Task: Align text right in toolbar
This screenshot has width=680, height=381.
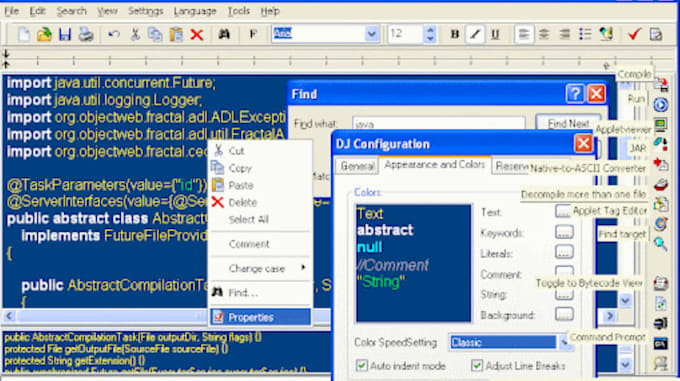Action: point(564,34)
